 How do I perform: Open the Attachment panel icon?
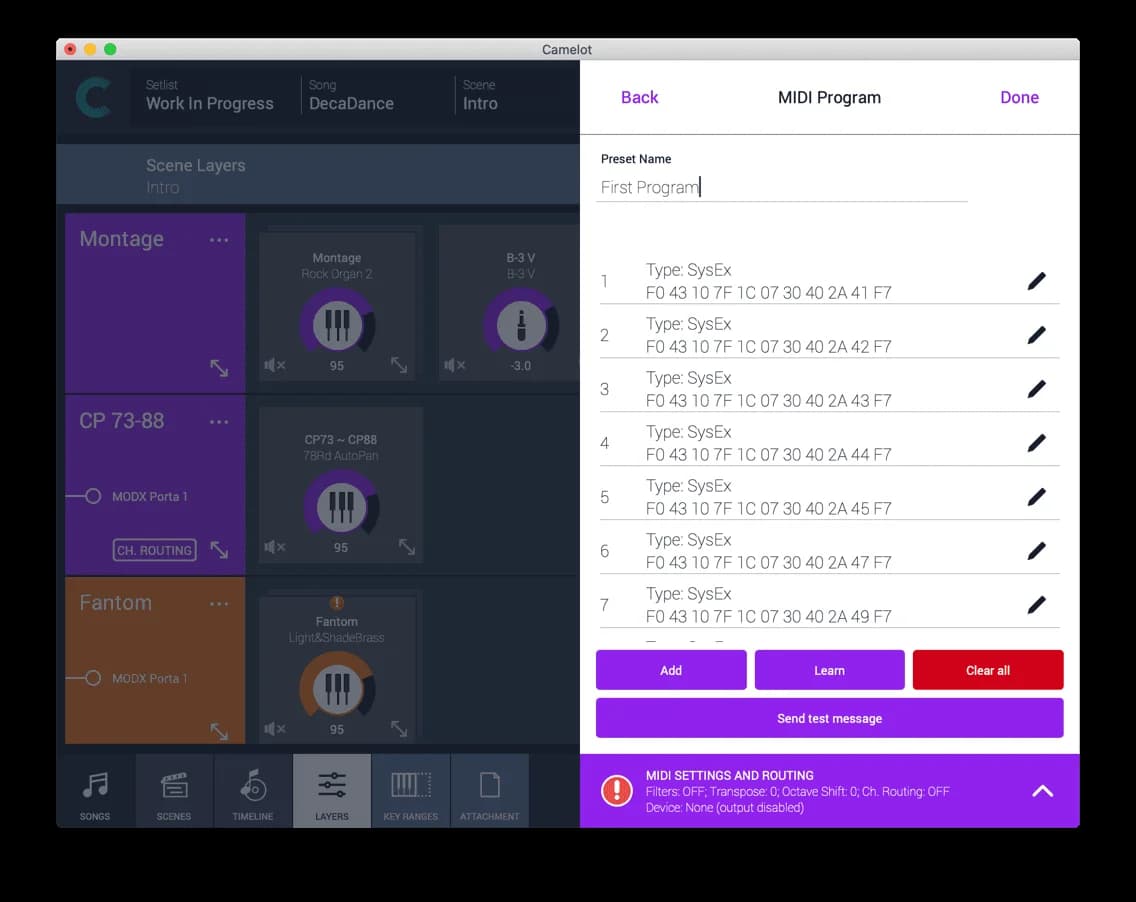point(489,791)
